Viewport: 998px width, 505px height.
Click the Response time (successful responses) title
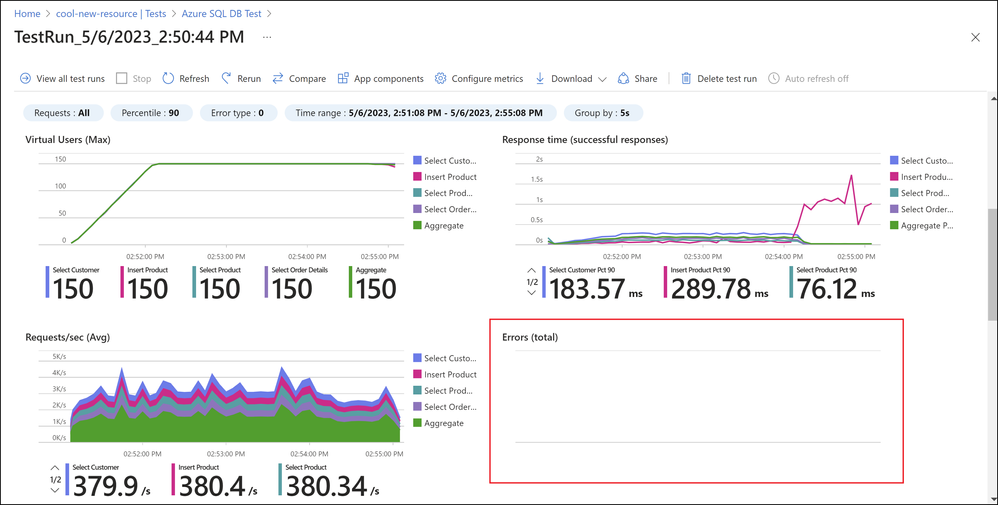pos(585,139)
